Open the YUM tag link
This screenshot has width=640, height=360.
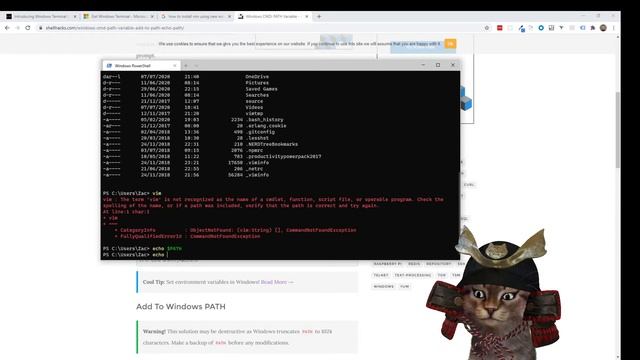(x=404, y=287)
